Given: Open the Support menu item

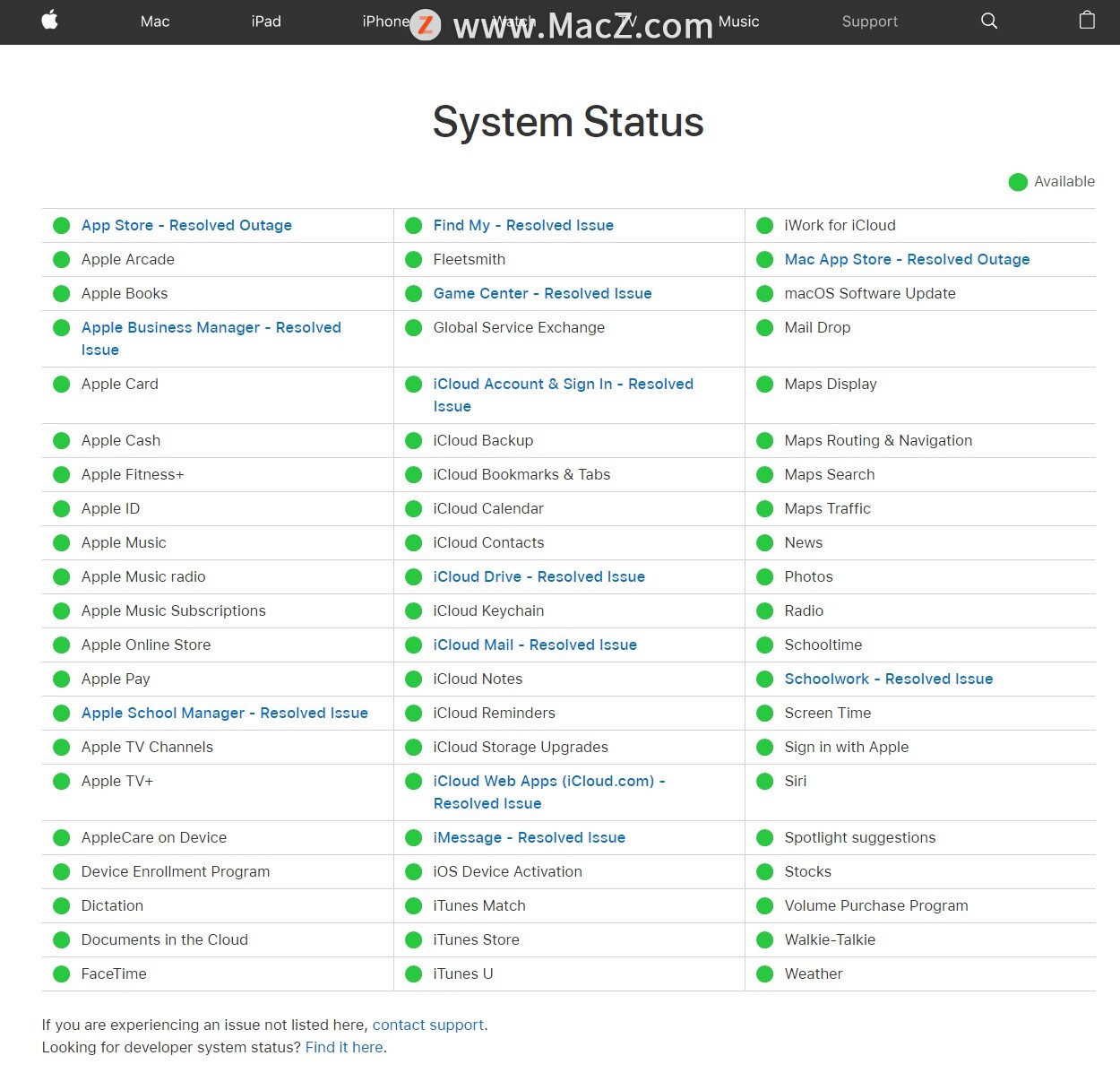Looking at the screenshot, I should coord(870,22).
